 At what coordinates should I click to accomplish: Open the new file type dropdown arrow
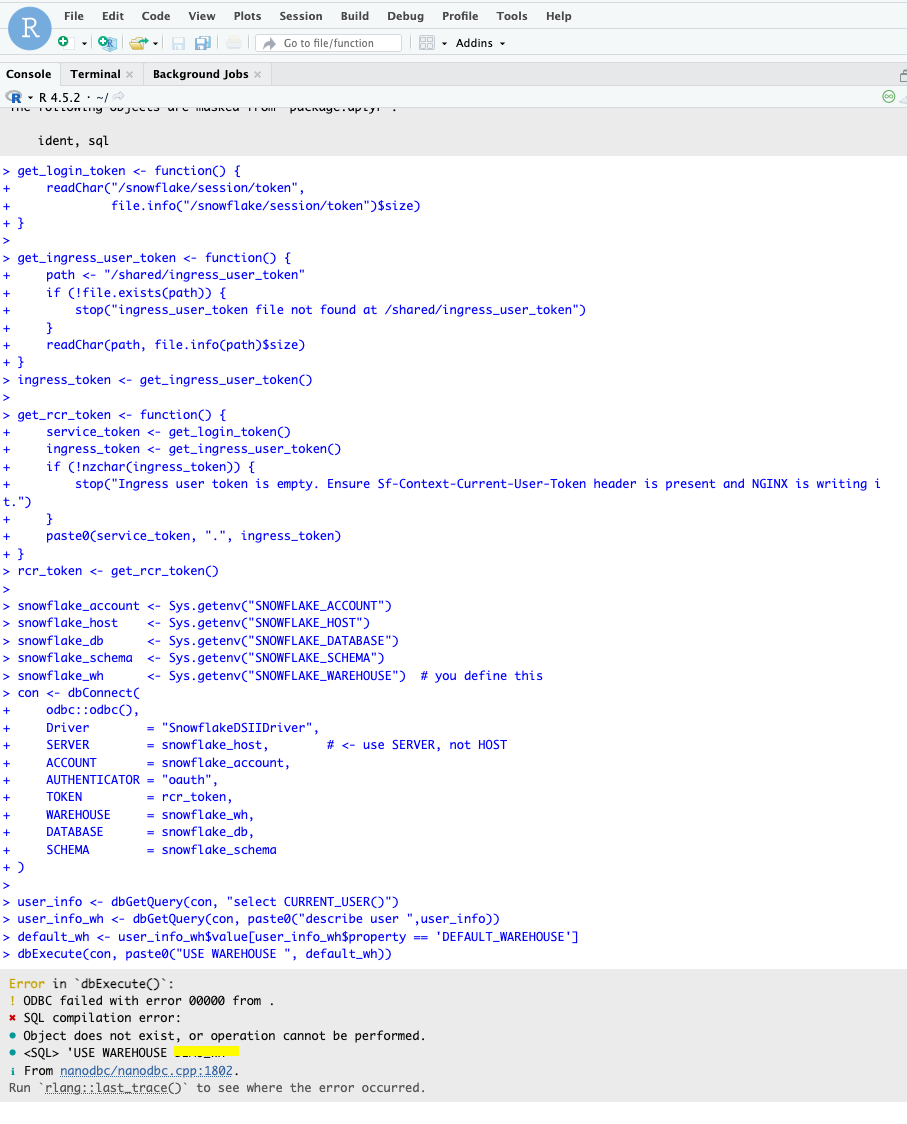pyautogui.click(x=84, y=44)
